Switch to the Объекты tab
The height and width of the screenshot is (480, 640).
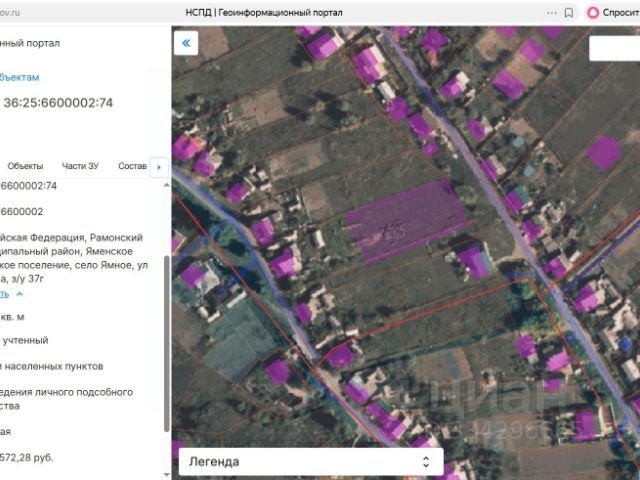[x=25, y=166]
